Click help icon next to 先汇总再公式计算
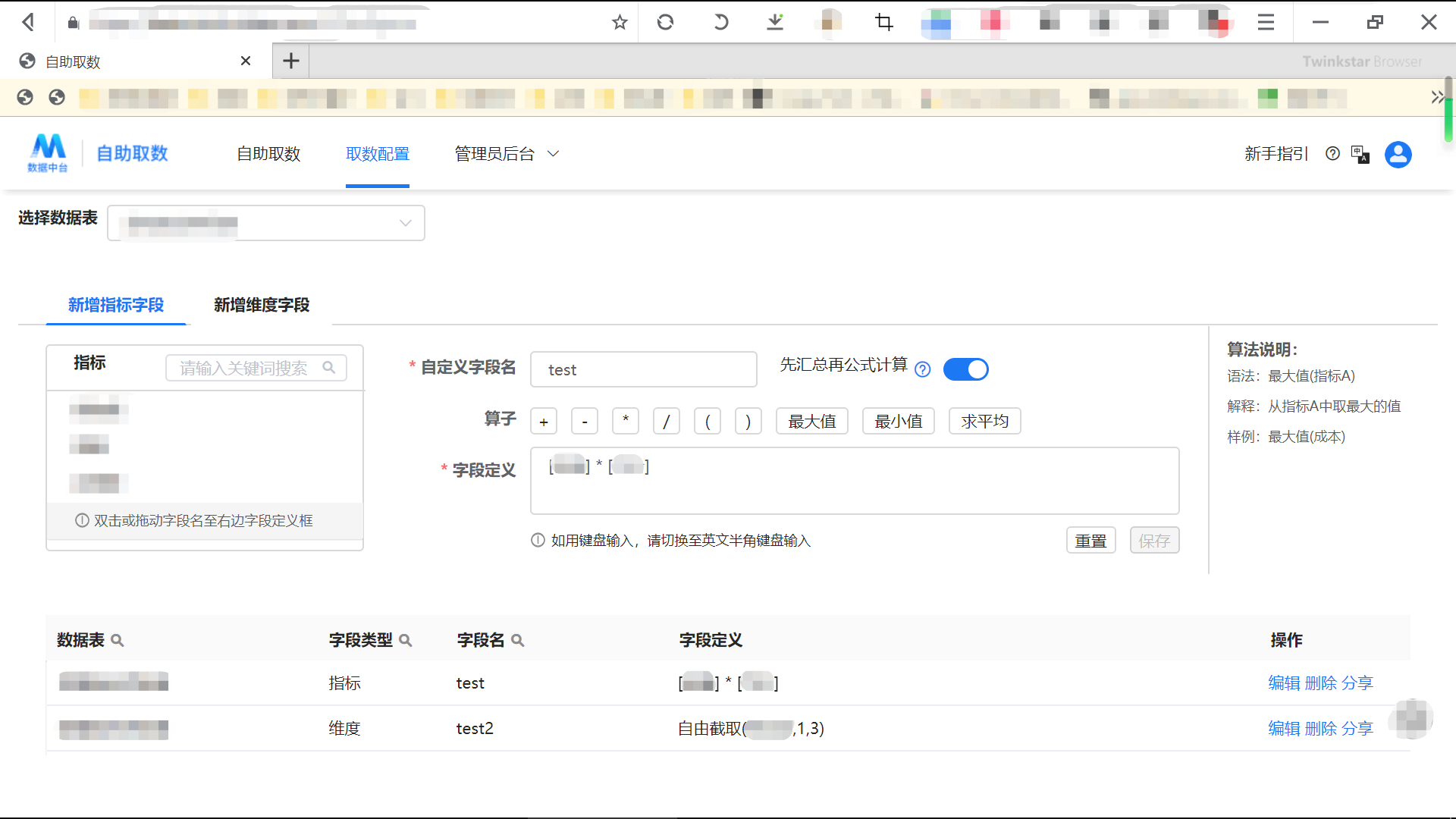Viewport: 1456px width, 819px height. point(923,369)
